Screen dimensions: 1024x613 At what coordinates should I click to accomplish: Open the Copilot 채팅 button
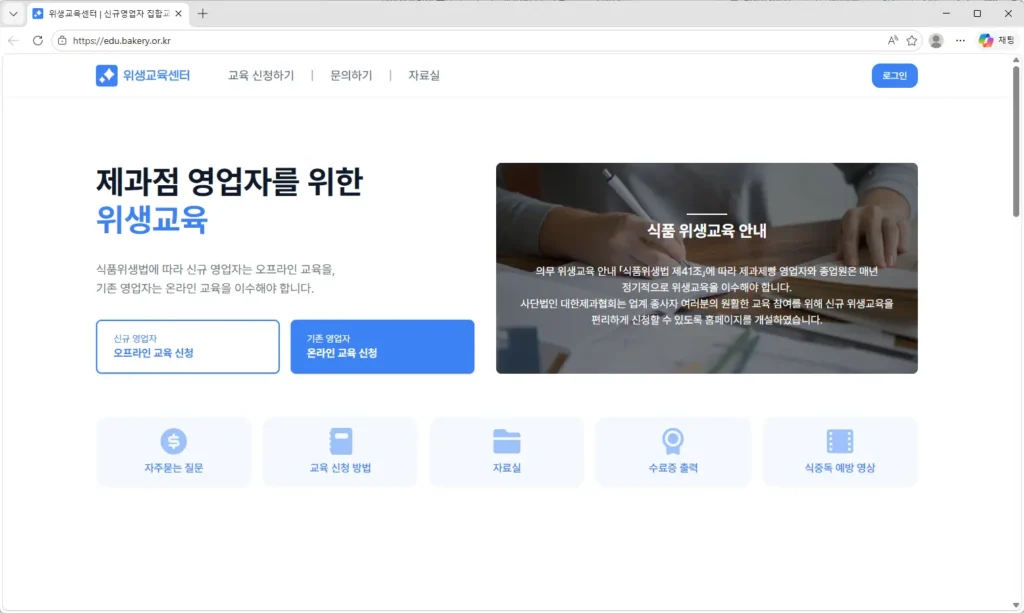point(997,40)
